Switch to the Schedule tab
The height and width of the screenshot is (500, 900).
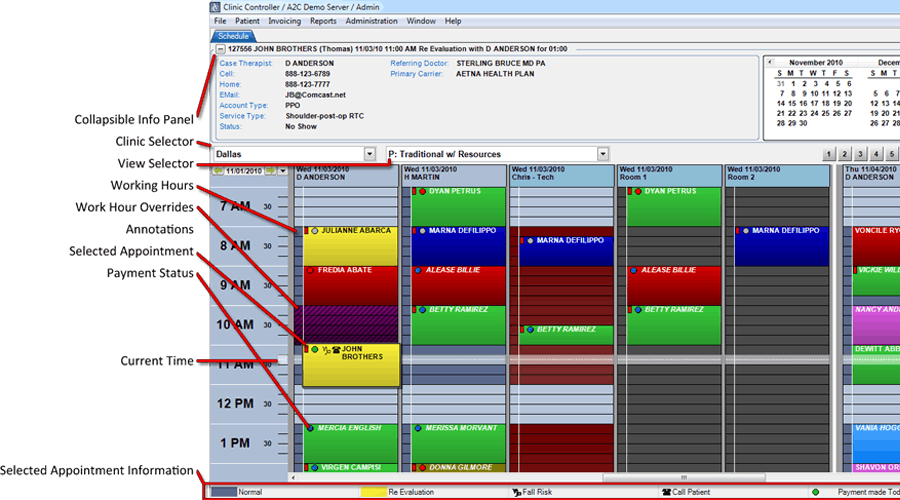pos(233,36)
